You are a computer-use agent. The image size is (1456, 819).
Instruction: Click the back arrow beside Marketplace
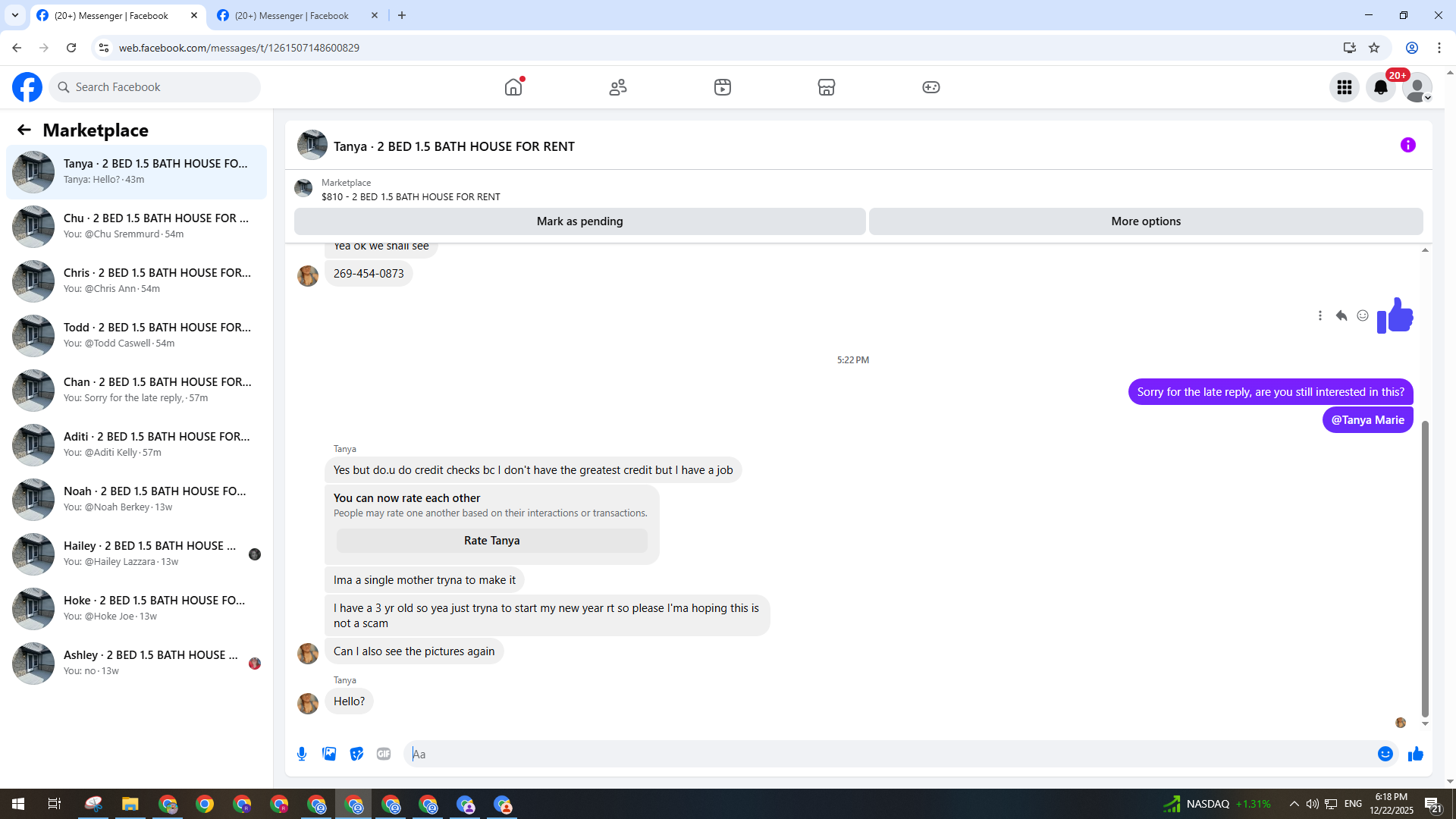[24, 130]
